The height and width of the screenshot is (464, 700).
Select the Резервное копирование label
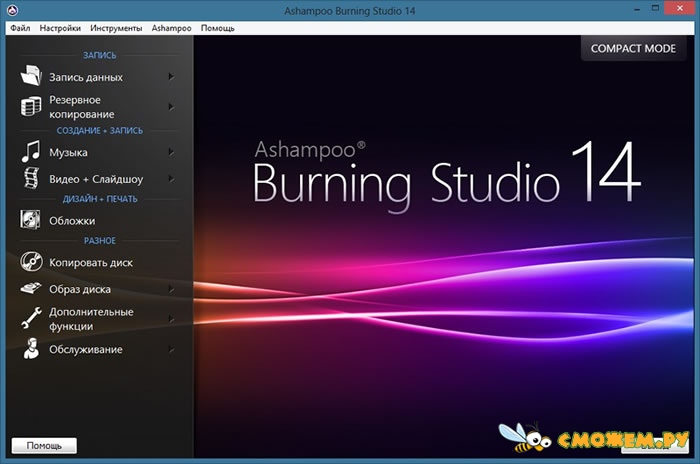click(82, 107)
